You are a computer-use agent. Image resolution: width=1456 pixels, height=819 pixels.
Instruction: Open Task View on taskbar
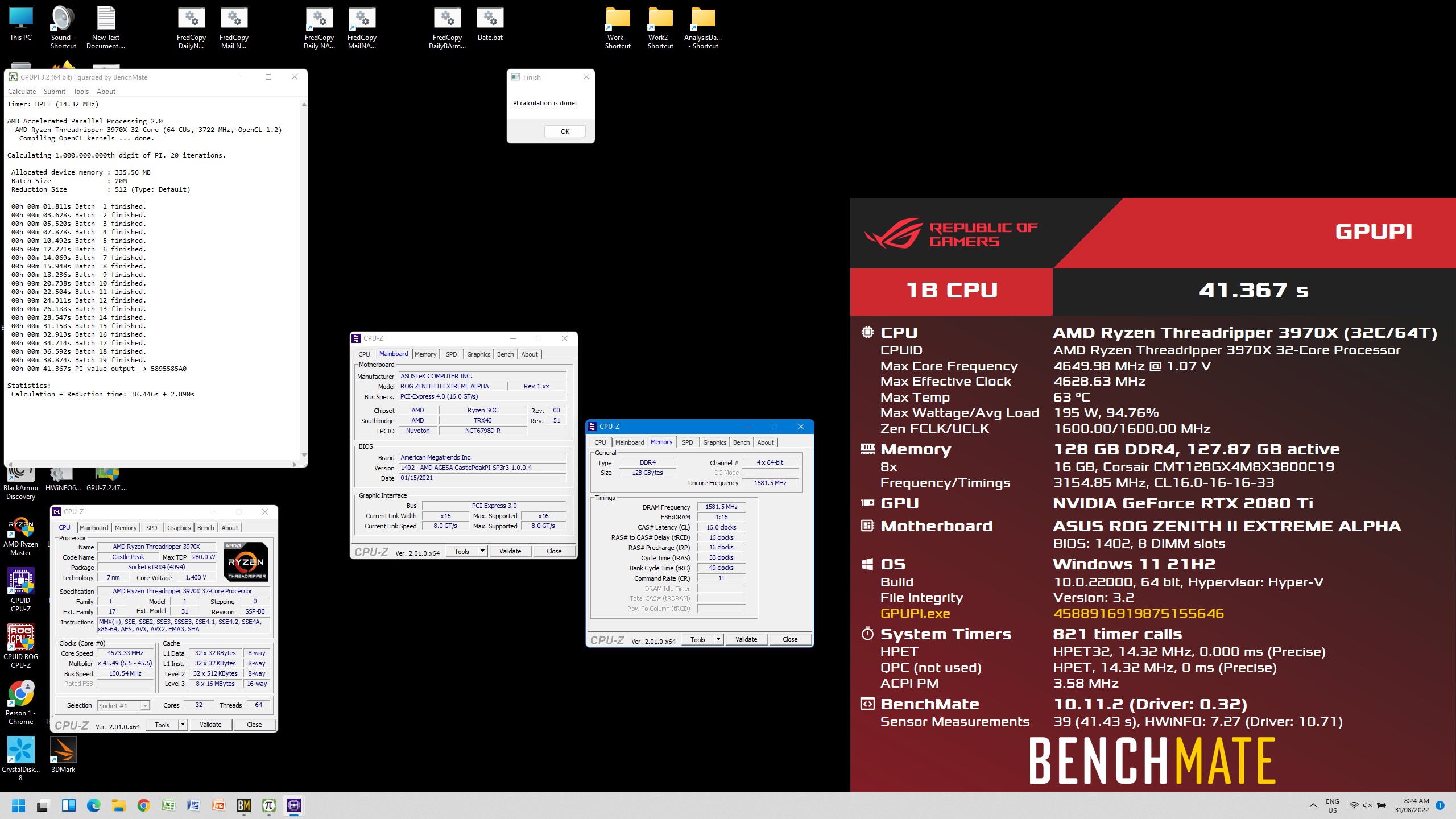point(43,805)
